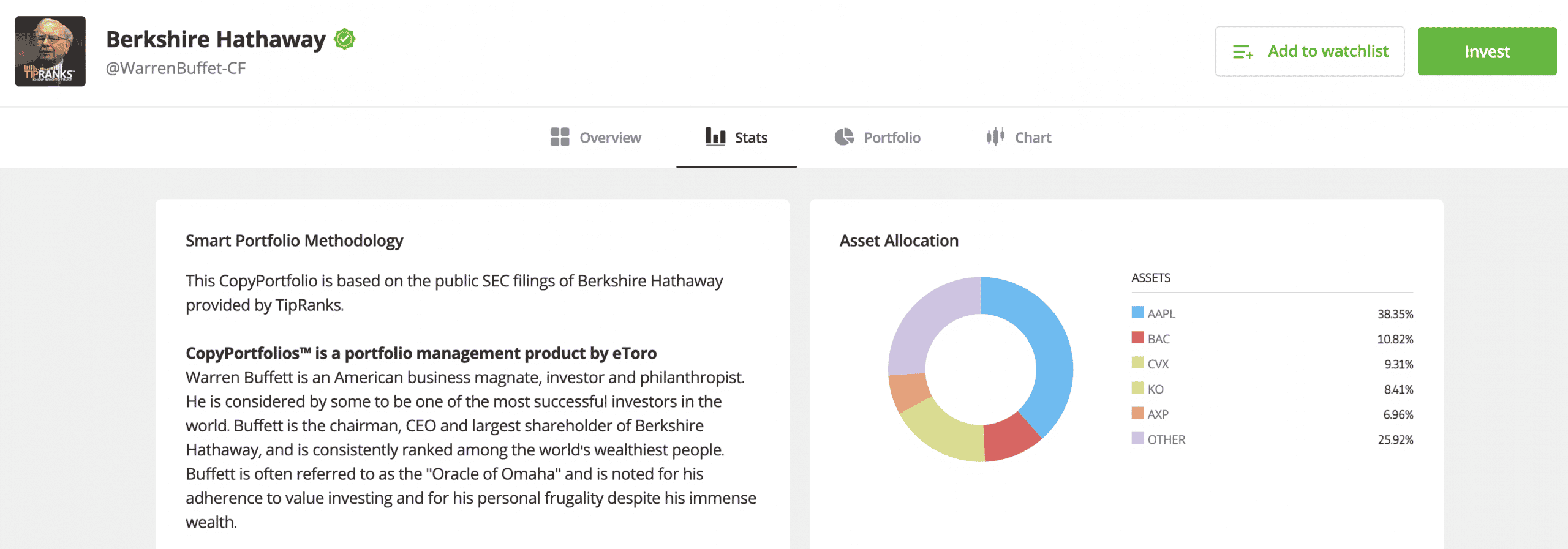Click the KO legend swatch

pos(1137,388)
